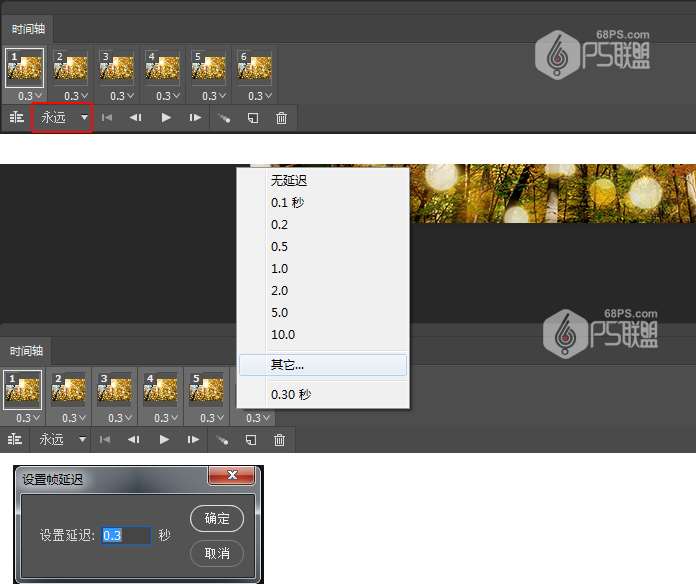Select frame 1 in lower timeline
Viewport: 696px width, 584px height.
coord(23,390)
